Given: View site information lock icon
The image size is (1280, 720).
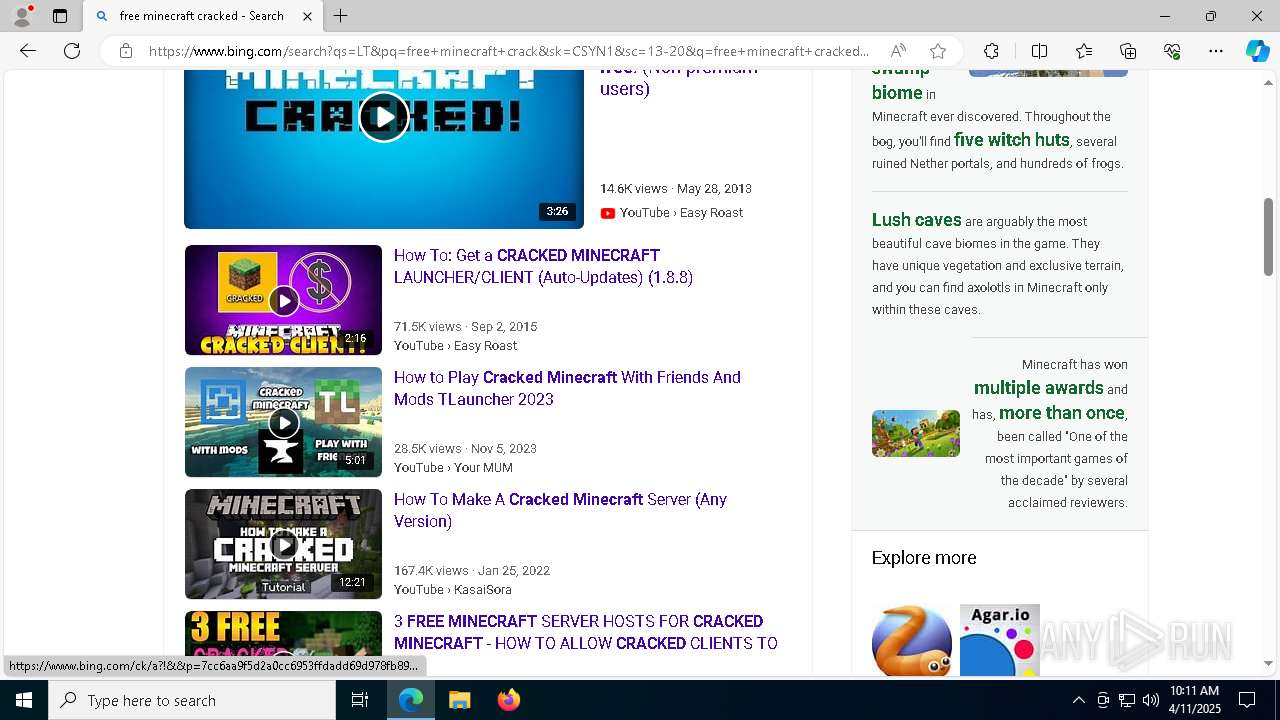Looking at the screenshot, I should 125,51.
